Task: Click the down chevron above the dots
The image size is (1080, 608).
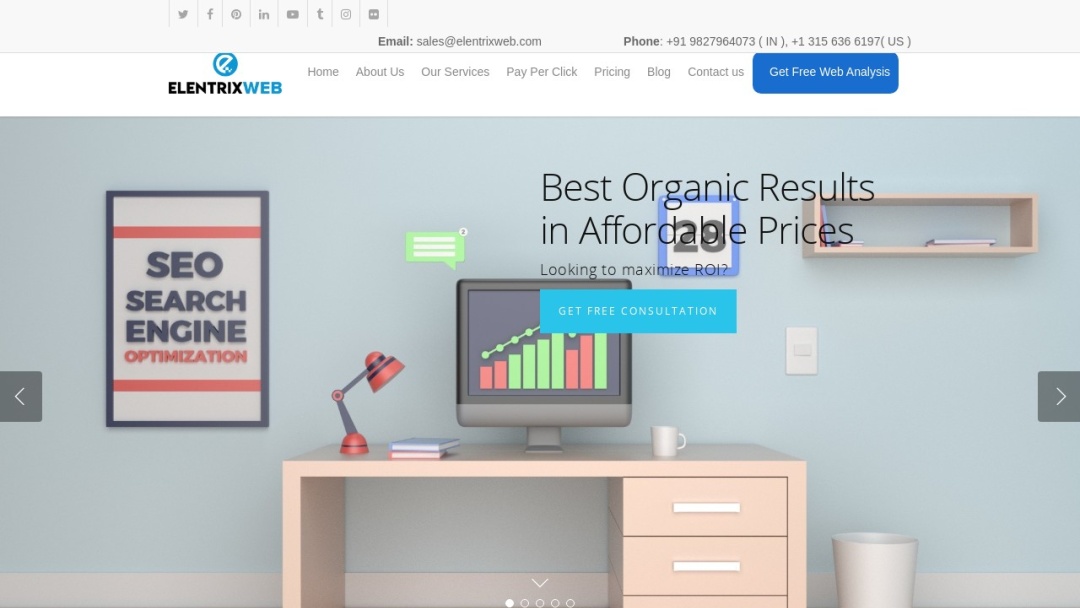Action: click(540, 582)
